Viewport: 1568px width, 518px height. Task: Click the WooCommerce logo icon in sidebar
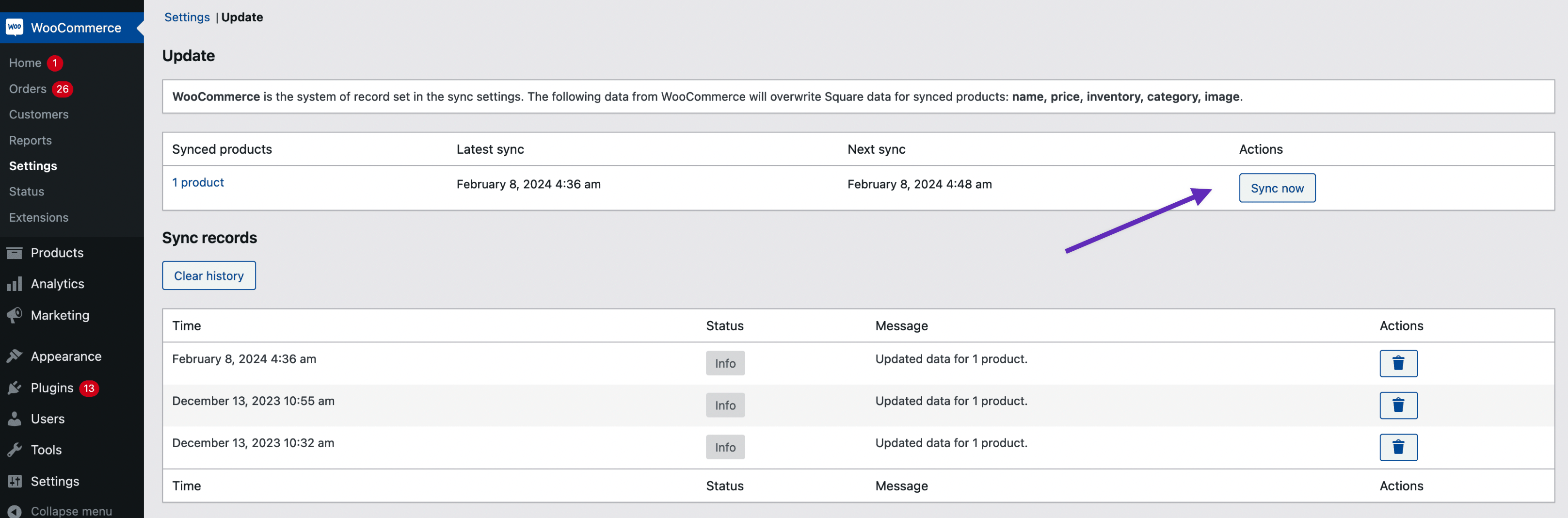15,27
